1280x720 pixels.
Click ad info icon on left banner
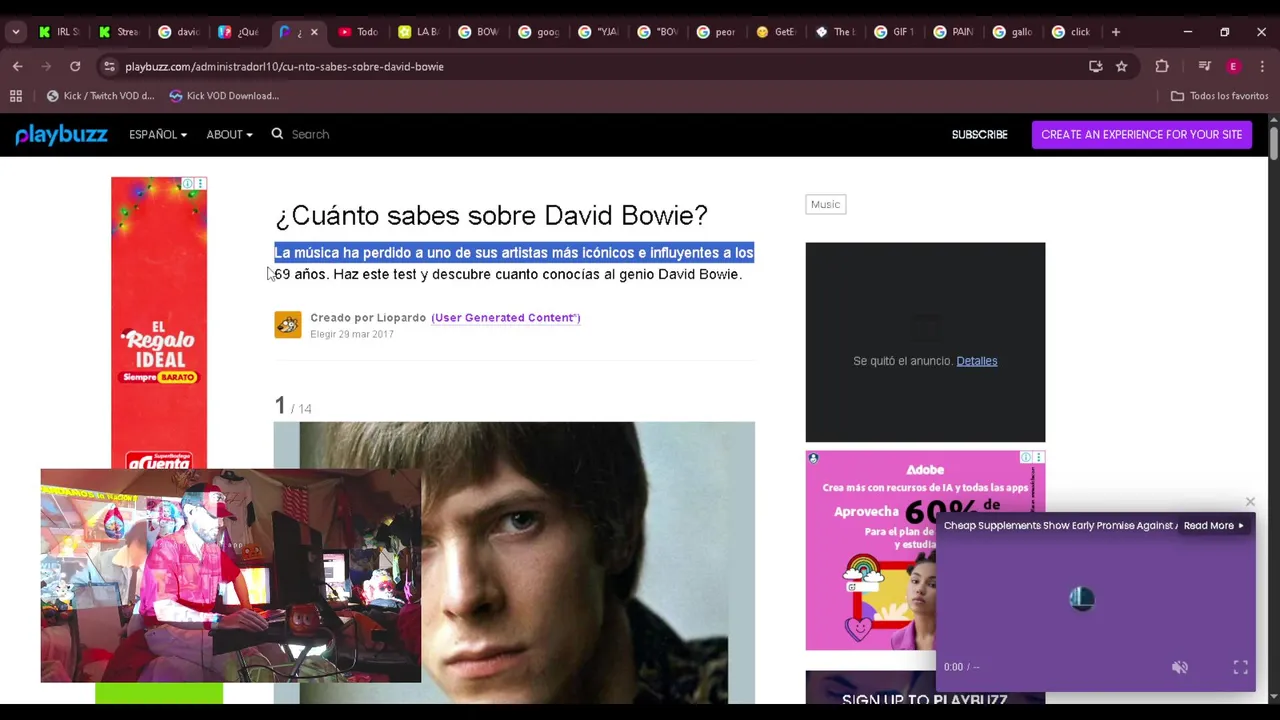click(188, 184)
